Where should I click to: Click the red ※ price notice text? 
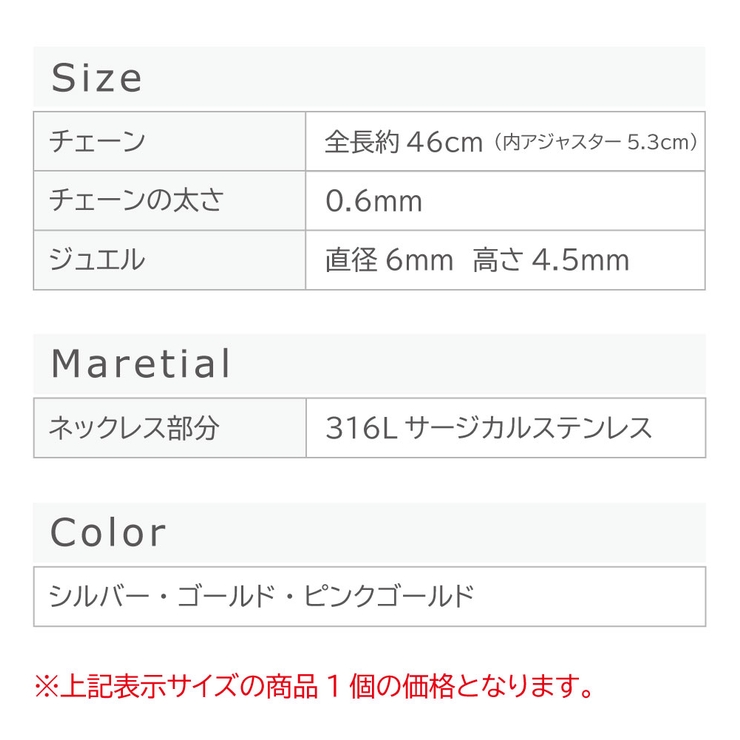point(315,686)
